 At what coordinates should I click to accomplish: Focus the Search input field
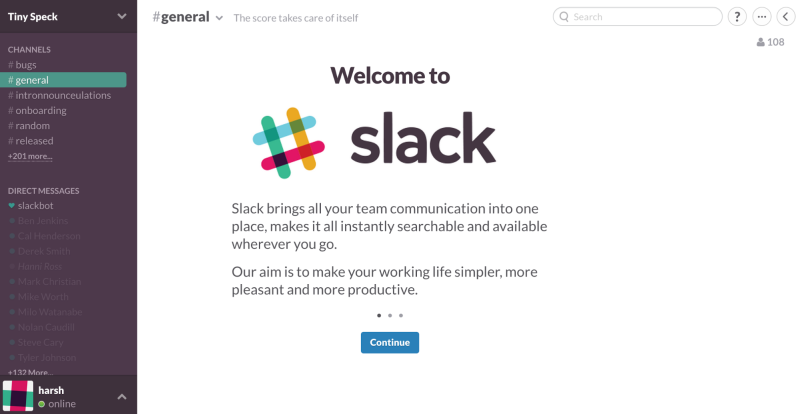pyautogui.click(x=638, y=17)
